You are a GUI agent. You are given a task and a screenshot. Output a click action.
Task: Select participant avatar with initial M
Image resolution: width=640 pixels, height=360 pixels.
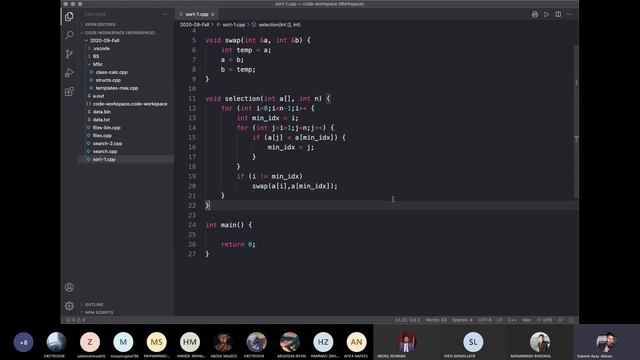[x=123, y=342]
